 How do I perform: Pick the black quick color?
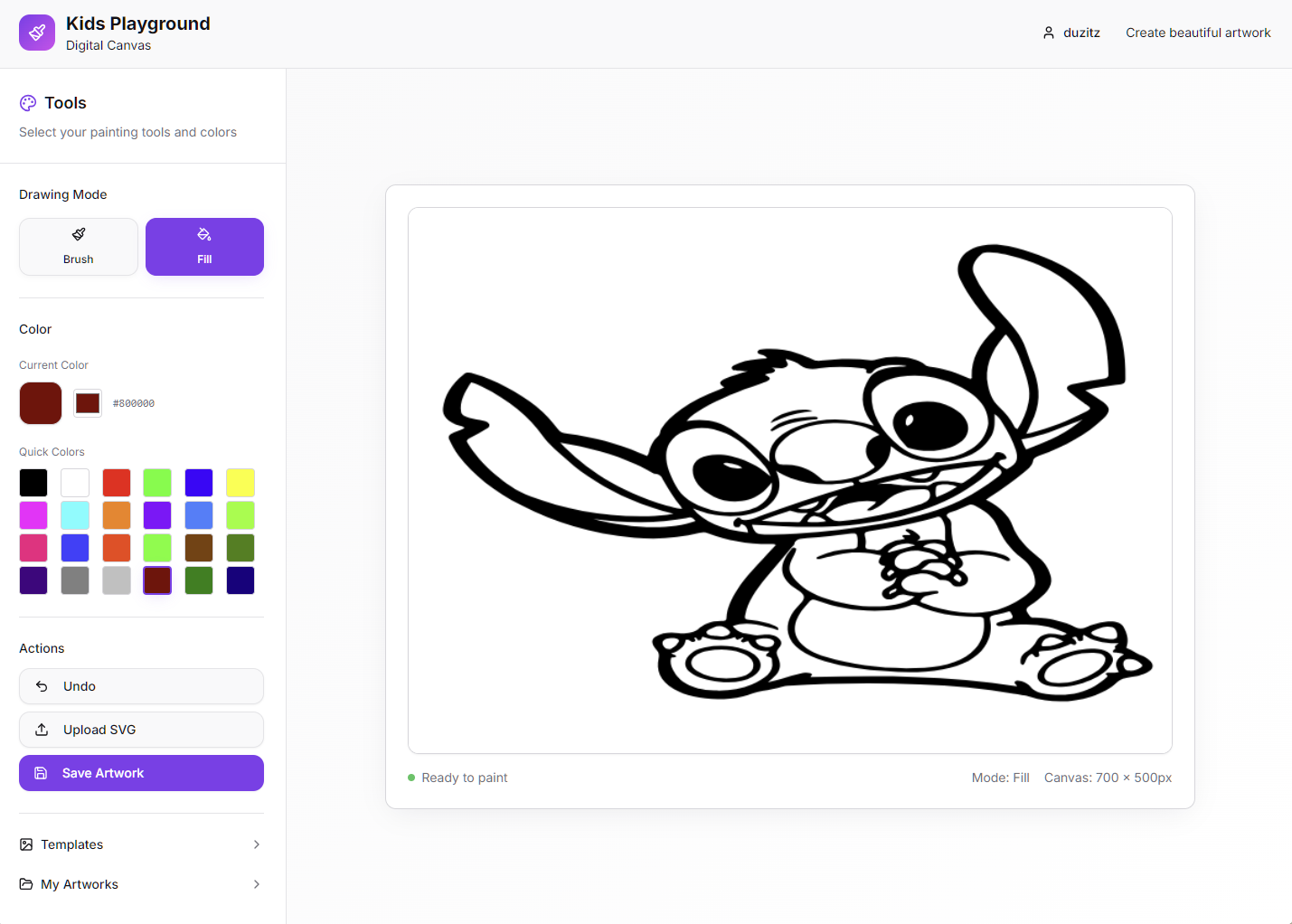33,483
